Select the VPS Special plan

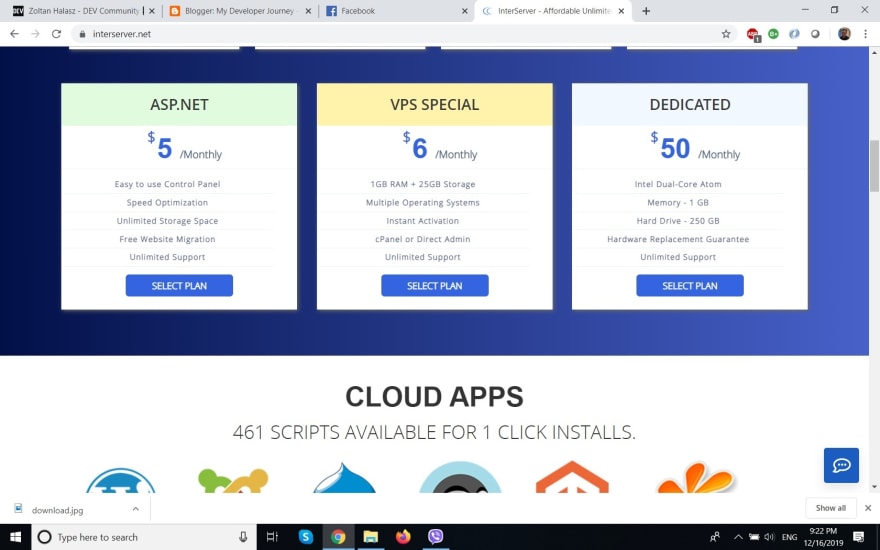coord(434,285)
